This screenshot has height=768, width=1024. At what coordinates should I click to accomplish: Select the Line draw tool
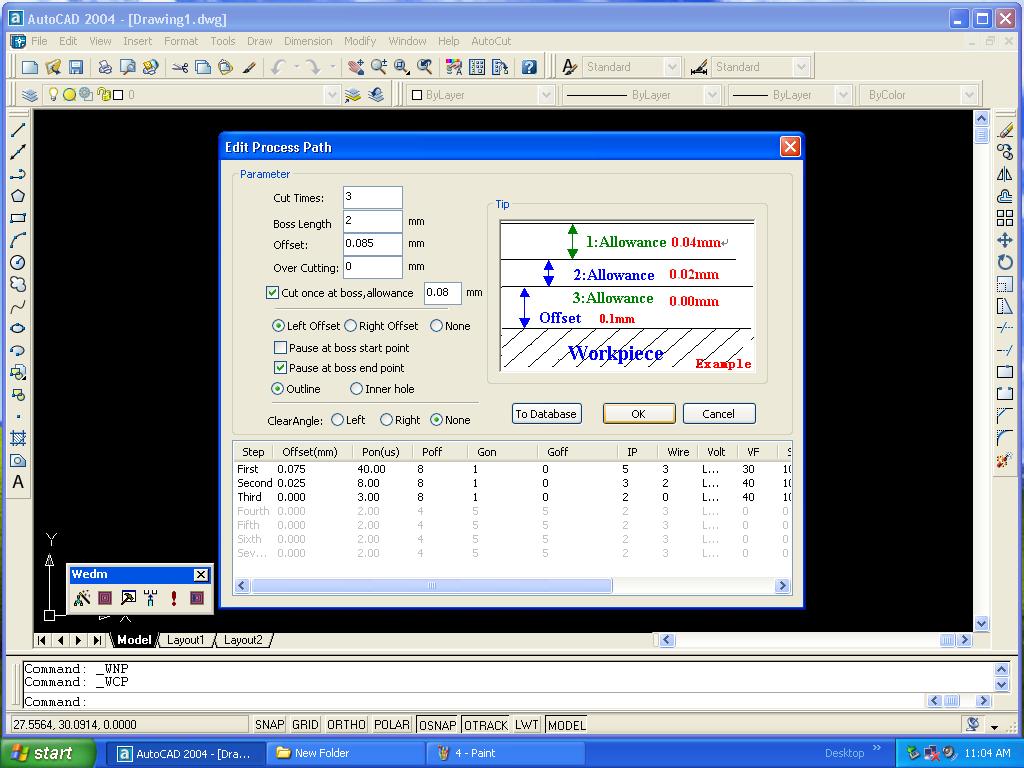coord(18,130)
